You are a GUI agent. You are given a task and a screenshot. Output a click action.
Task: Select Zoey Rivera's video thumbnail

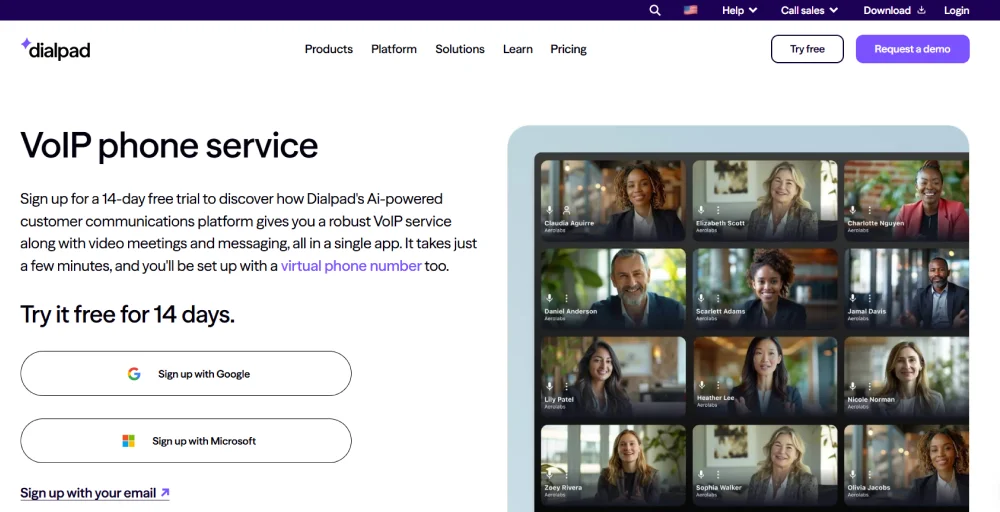click(613, 464)
